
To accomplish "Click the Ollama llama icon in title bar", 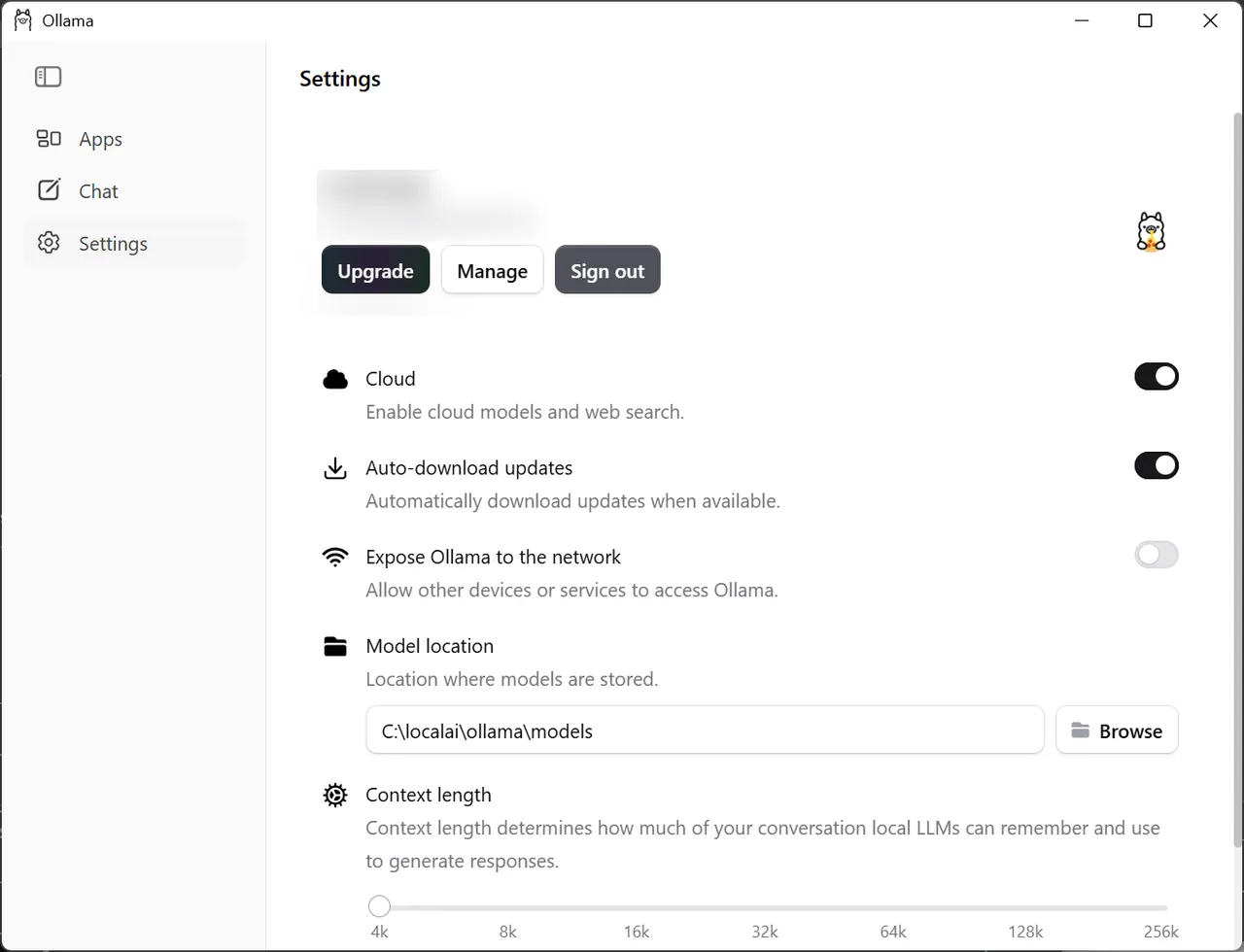I will pyautogui.click(x=23, y=20).
